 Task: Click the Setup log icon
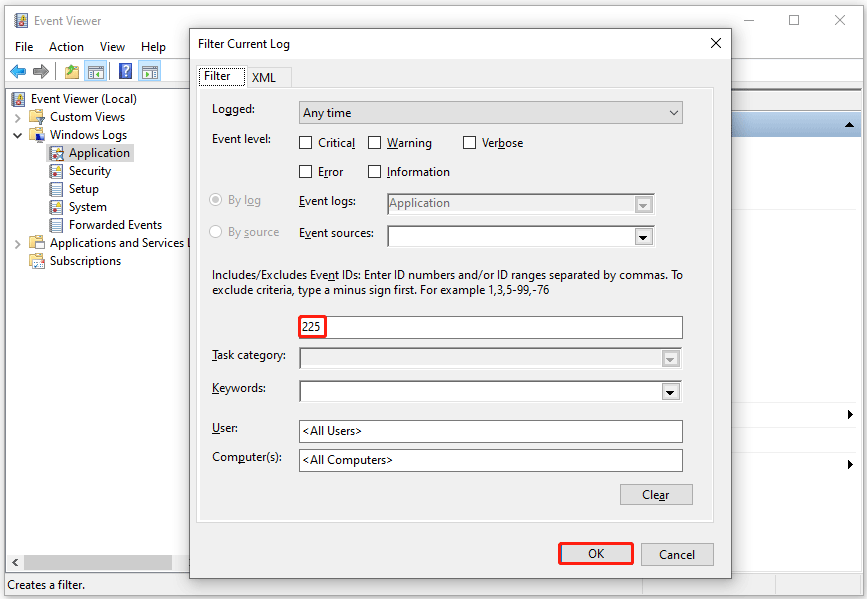pyautogui.click(x=56, y=189)
